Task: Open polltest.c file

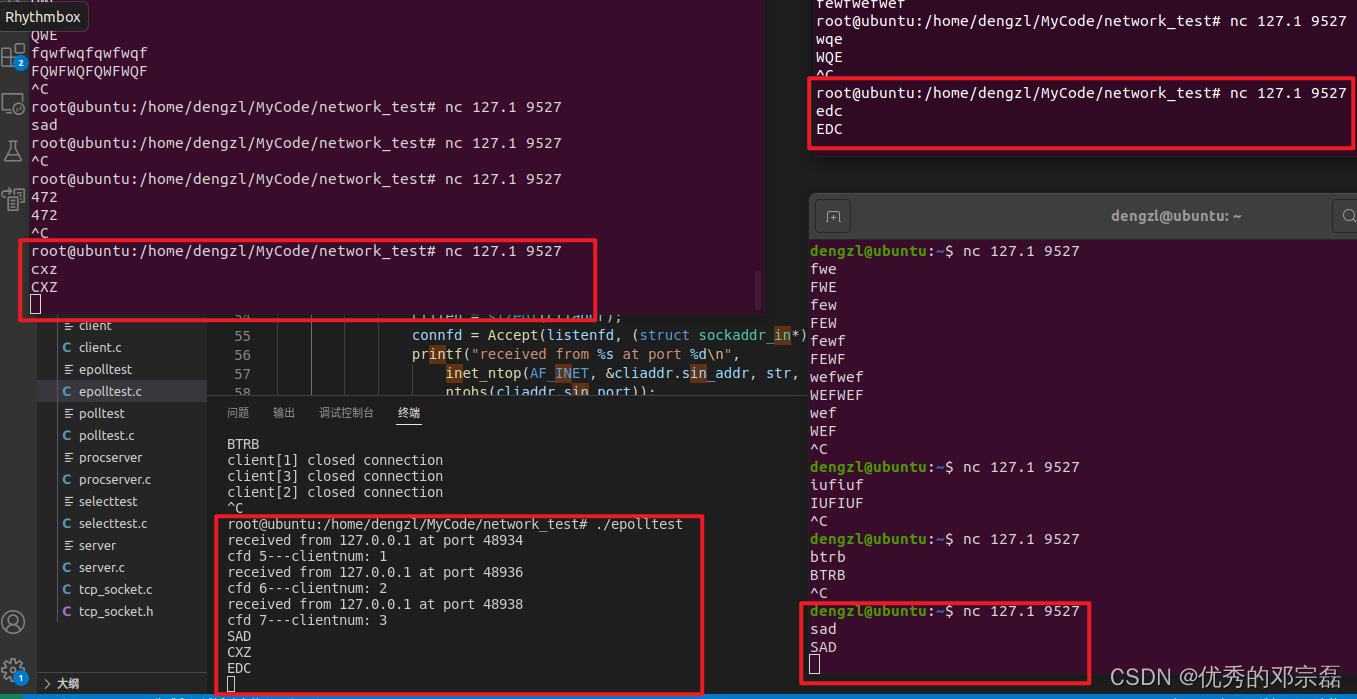Action: [121, 435]
